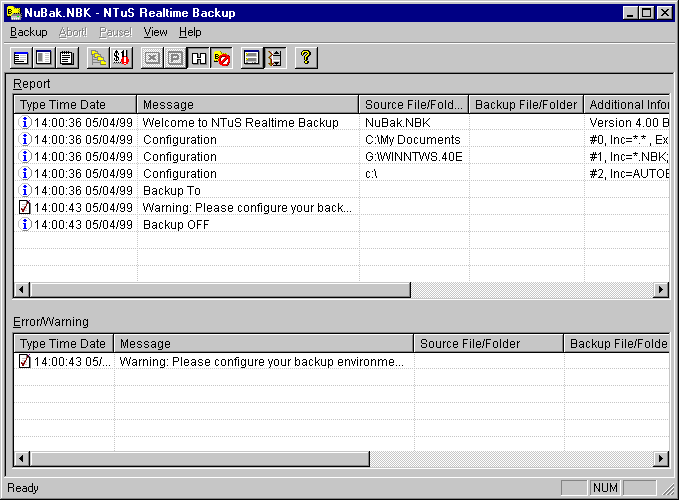Minimize the NuBak window

(x=630, y=13)
